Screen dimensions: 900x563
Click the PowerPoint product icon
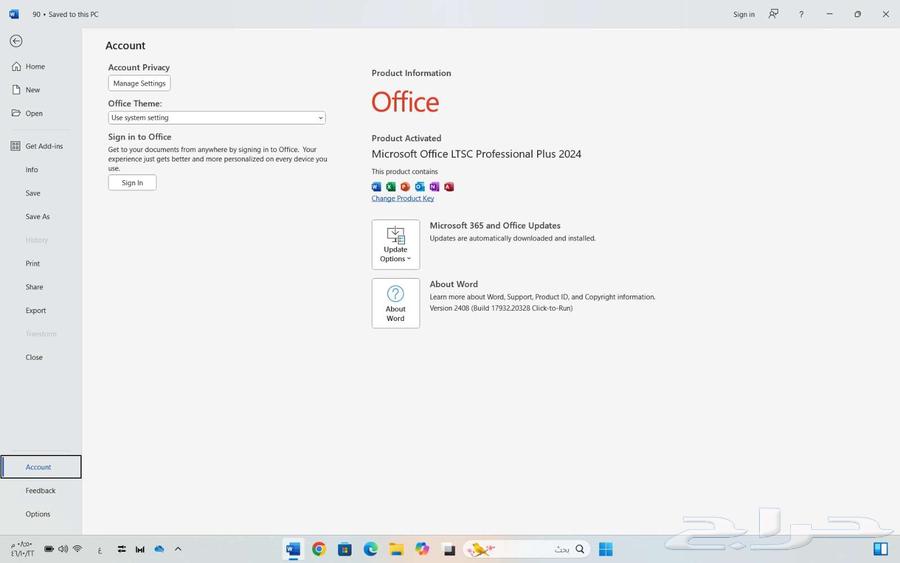[x=405, y=187]
